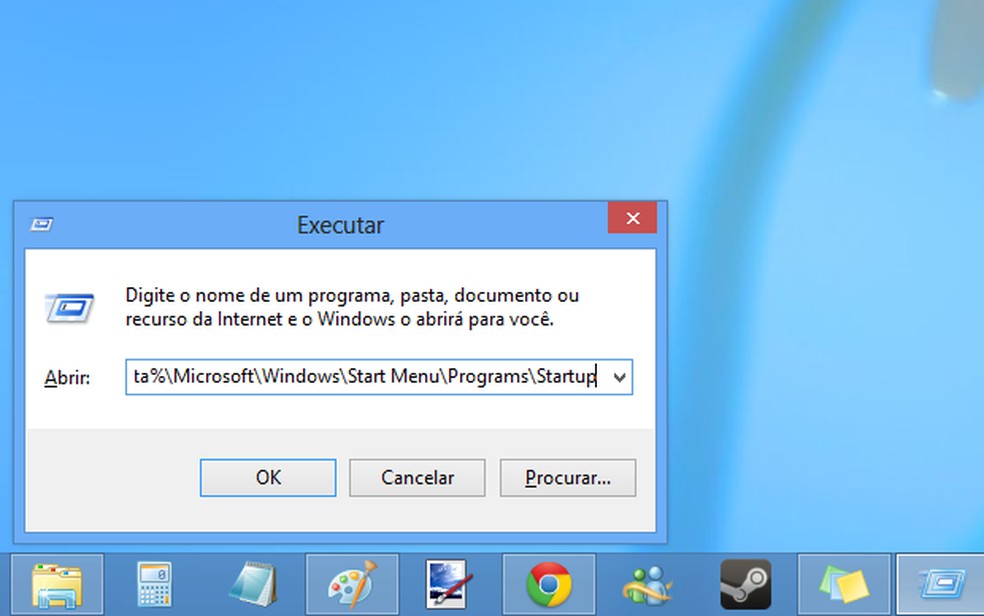This screenshot has width=984, height=616.
Task: Launch Steam from the taskbar
Action: (x=746, y=585)
